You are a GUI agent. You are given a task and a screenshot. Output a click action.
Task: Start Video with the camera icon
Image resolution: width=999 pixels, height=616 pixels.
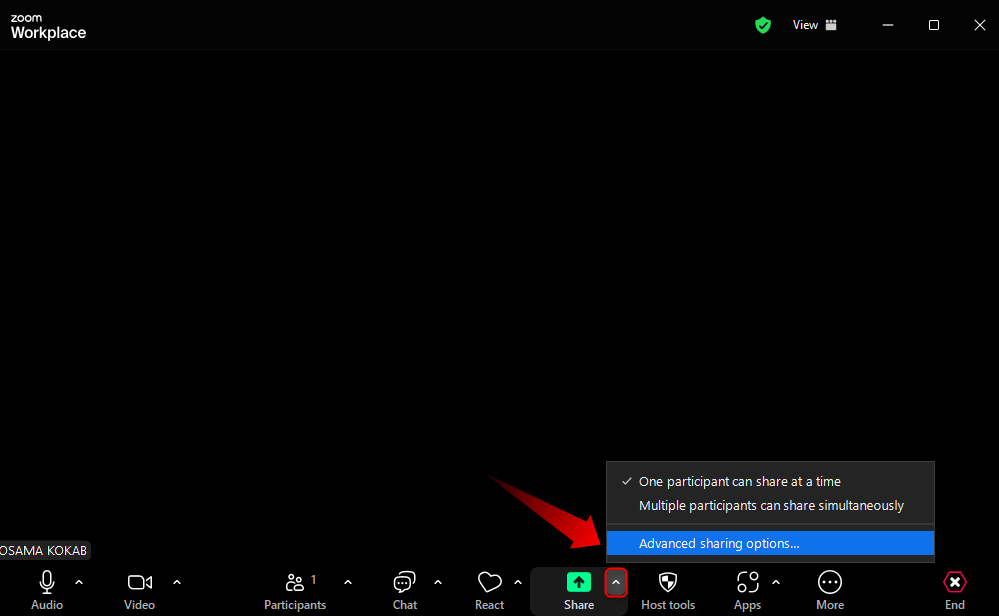[x=139, y=583]
